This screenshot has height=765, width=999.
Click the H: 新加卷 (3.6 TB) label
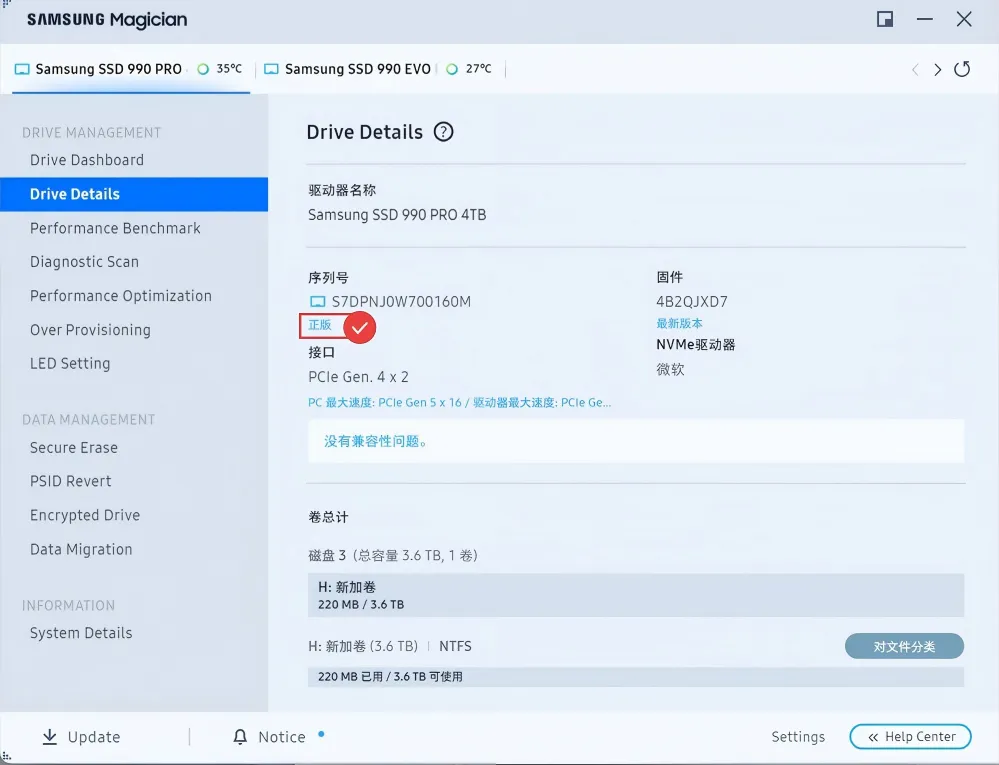363,646
